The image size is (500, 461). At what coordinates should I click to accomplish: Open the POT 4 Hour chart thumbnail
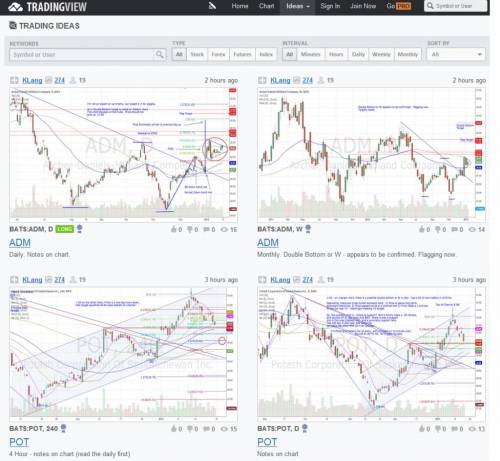pyautogui.click(x=123, y=352)
